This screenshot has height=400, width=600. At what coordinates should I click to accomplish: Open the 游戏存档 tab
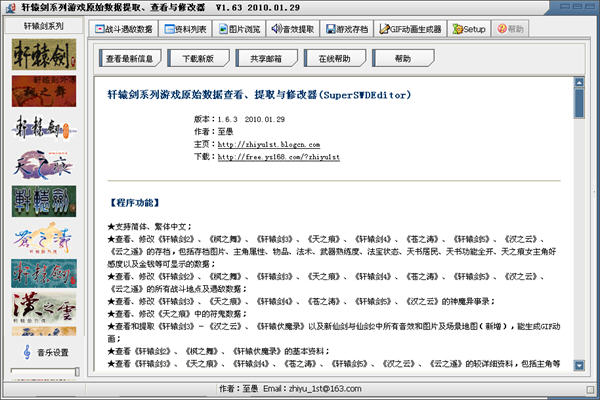pyautogui.click(x=347, y=29)
